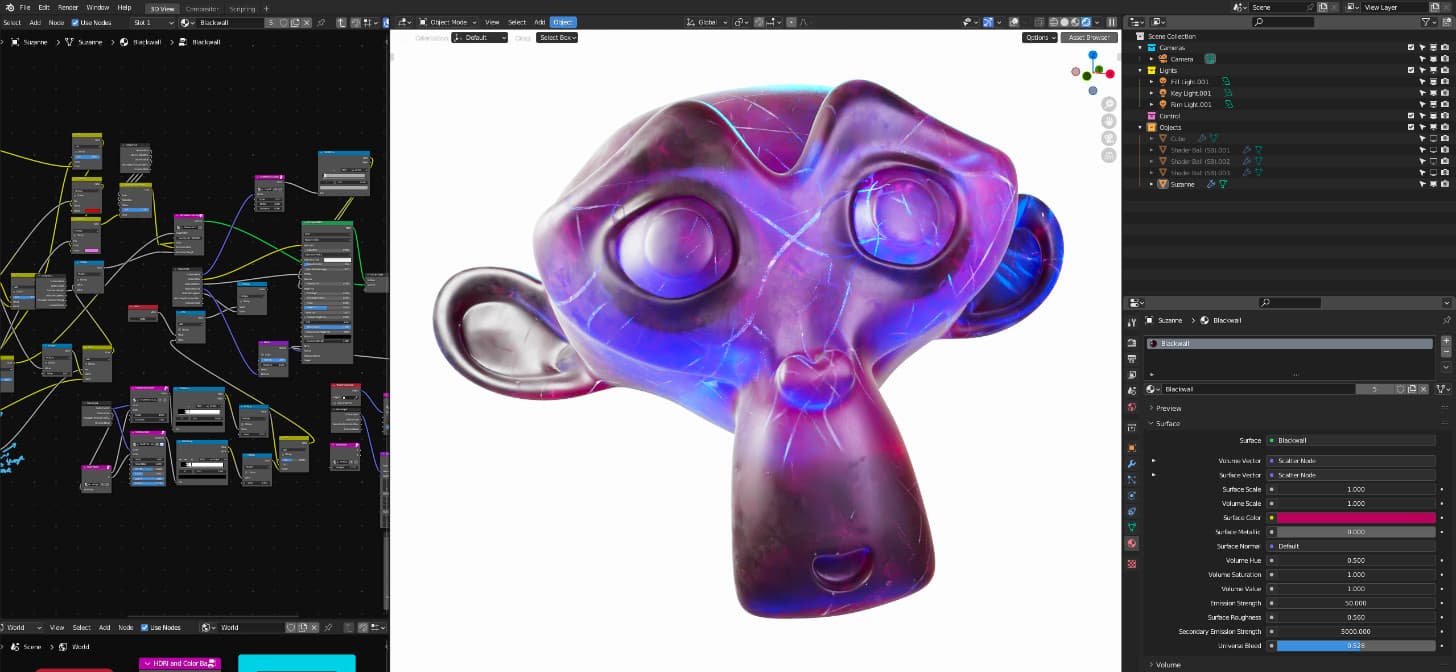Image resolution: width=1456 pixels, height=672 pixels.
Task: Open Select Box drag dropdown
Action: coord(557,37)
